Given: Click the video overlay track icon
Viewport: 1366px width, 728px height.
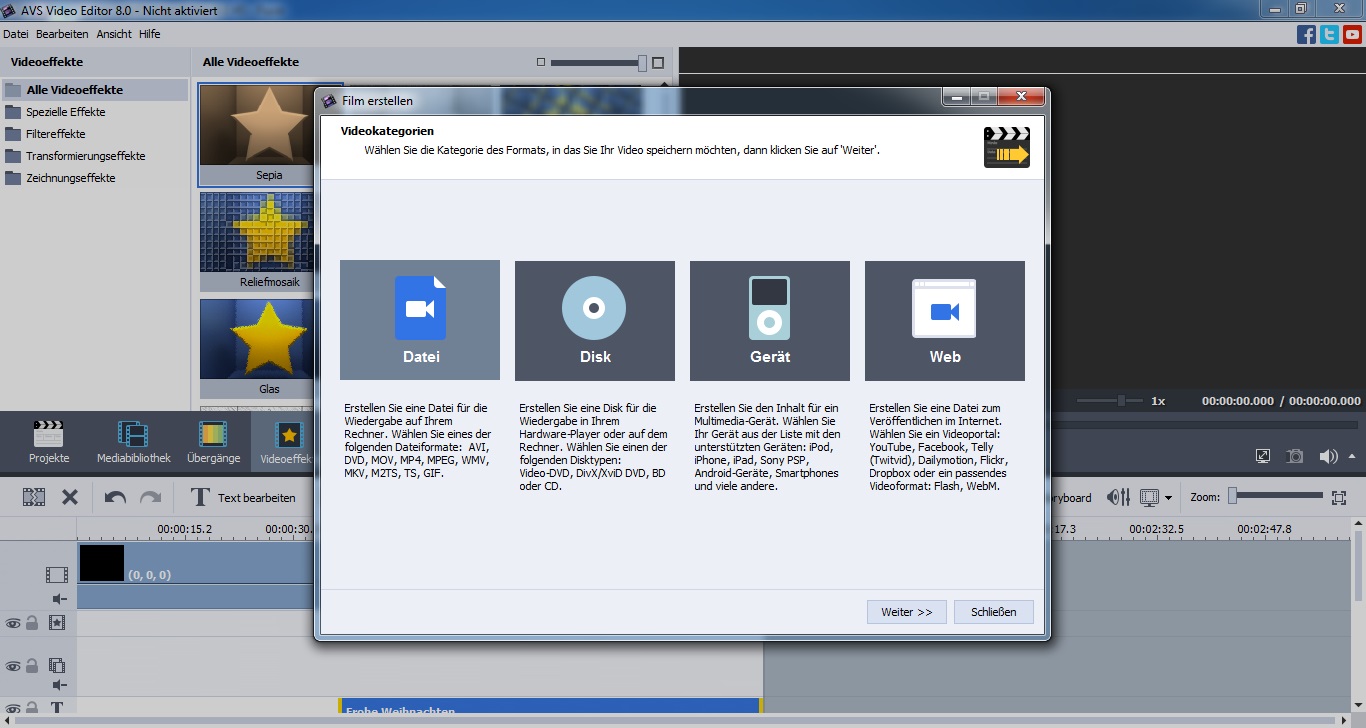Looking at the screenshot, I should [57, 665].
